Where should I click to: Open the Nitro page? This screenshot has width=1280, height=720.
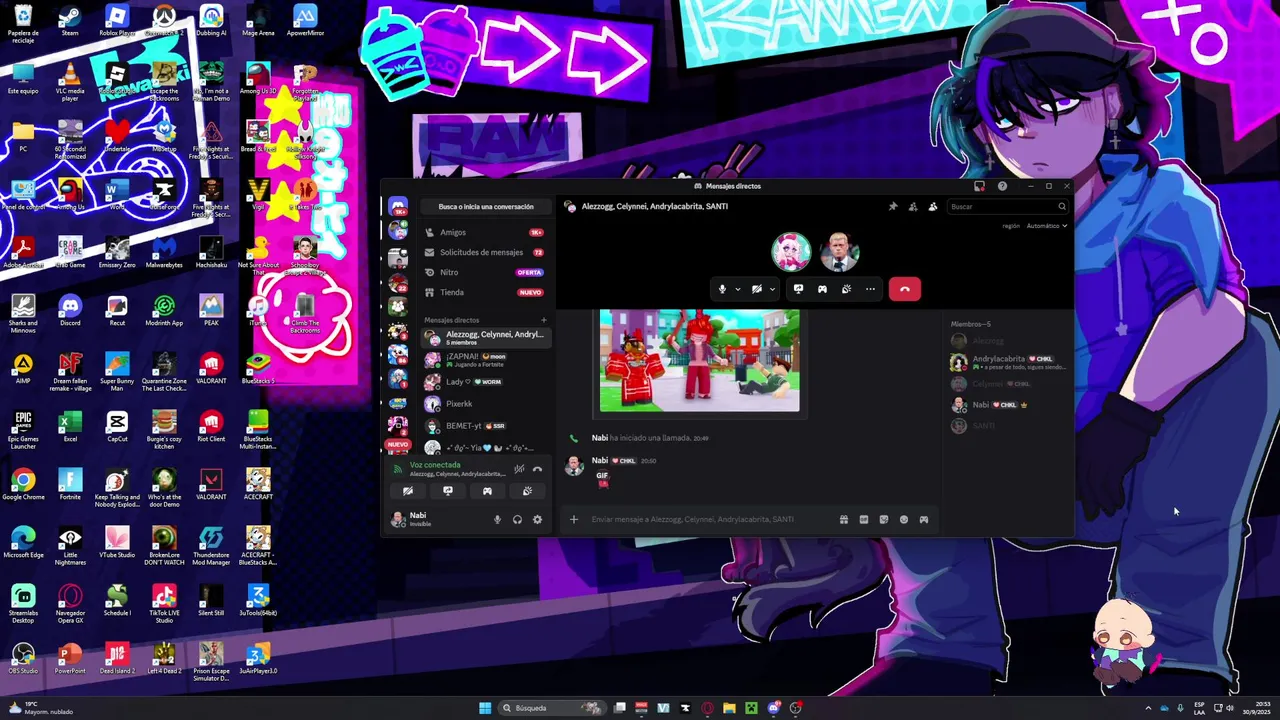coord(485,272)
